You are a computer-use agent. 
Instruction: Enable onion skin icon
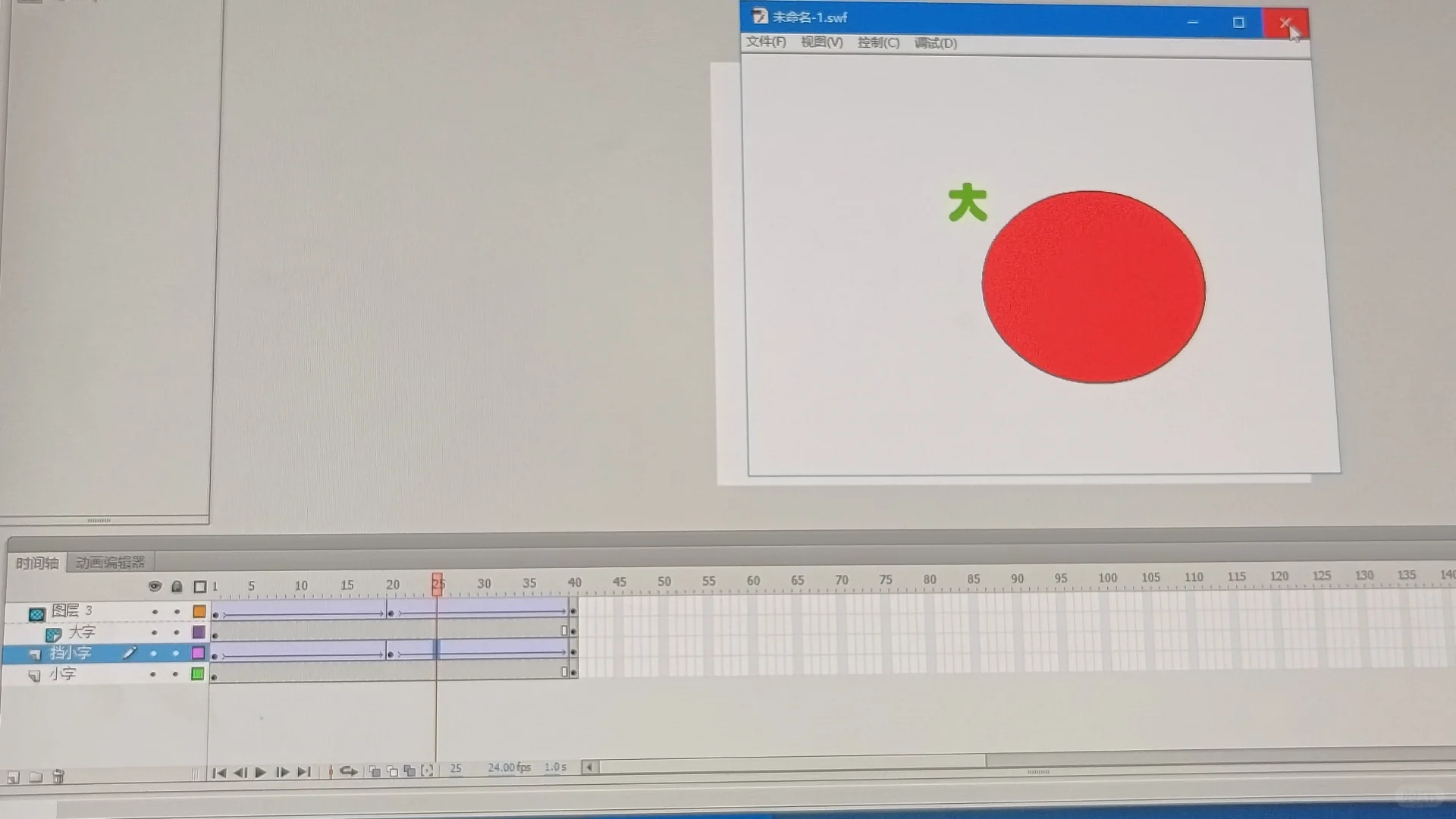(375, 771)
